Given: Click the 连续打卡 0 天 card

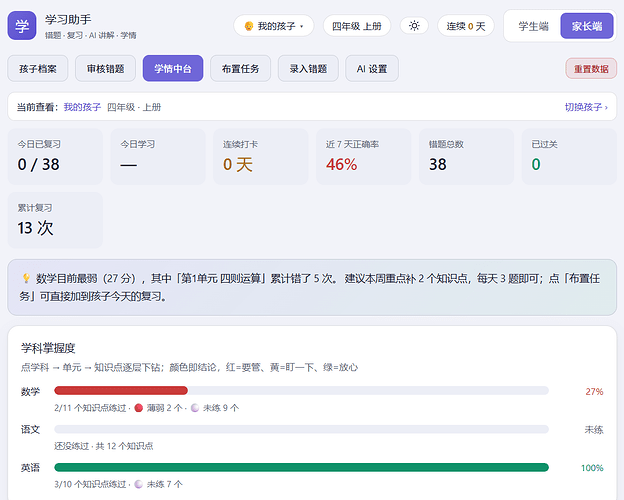Looking at the screenshot, I should tap(261, 156).
